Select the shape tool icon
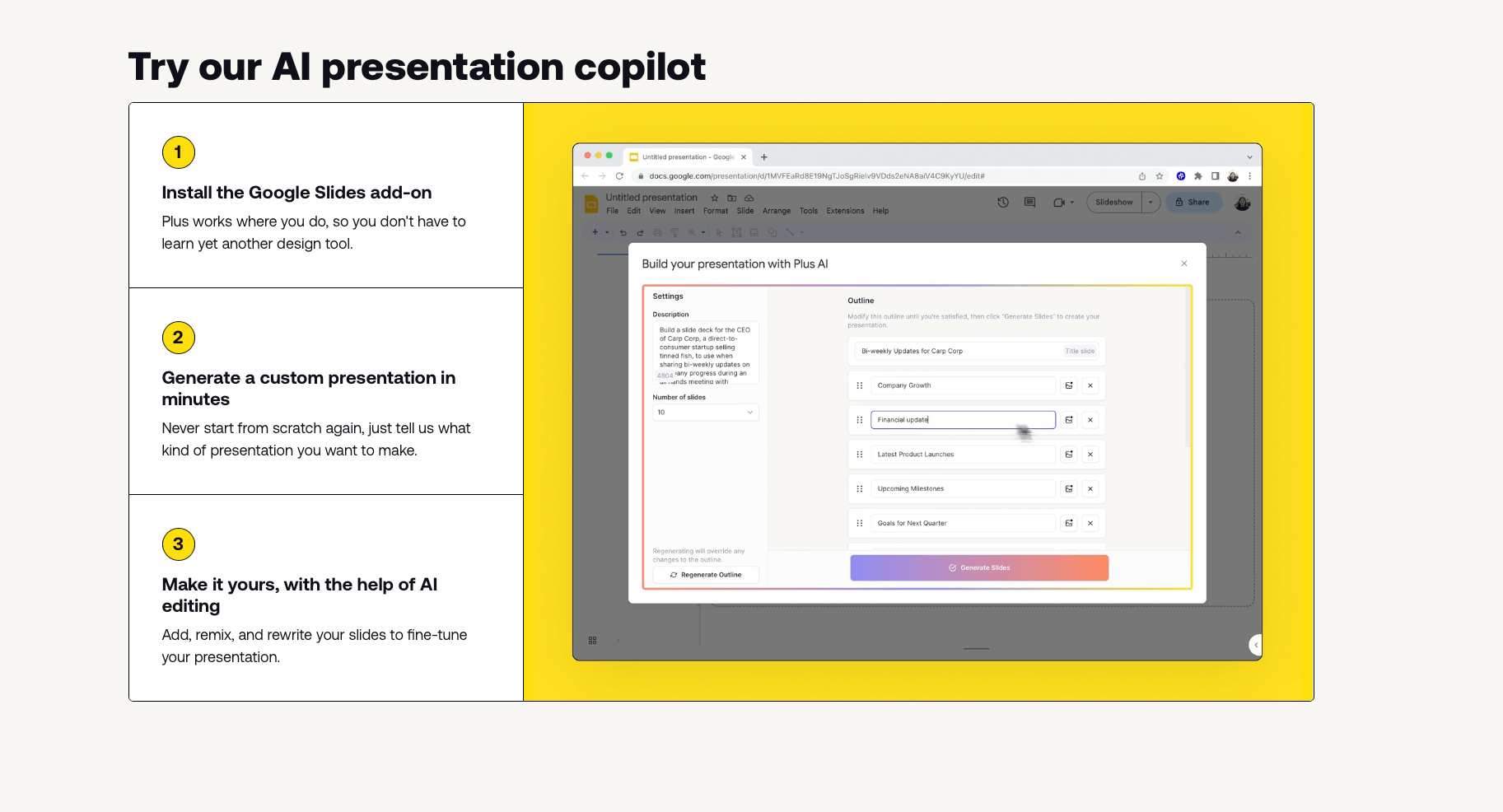 pyautogui.click(x=773, y=233)
